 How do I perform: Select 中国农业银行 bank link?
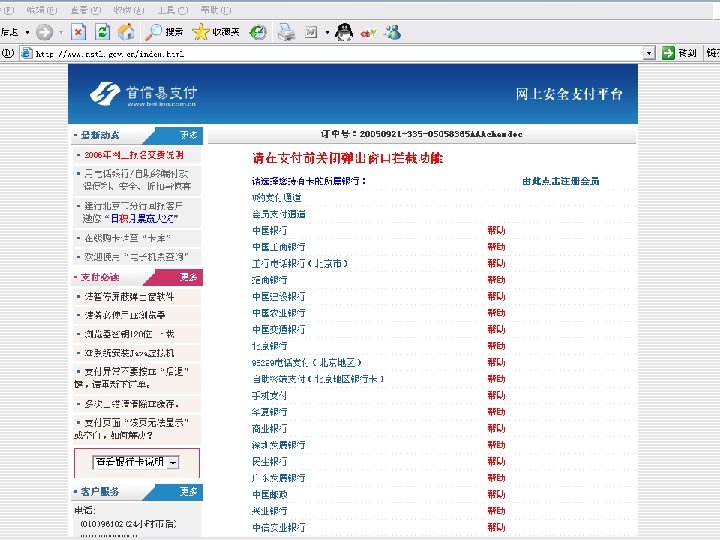coord(279,313)
